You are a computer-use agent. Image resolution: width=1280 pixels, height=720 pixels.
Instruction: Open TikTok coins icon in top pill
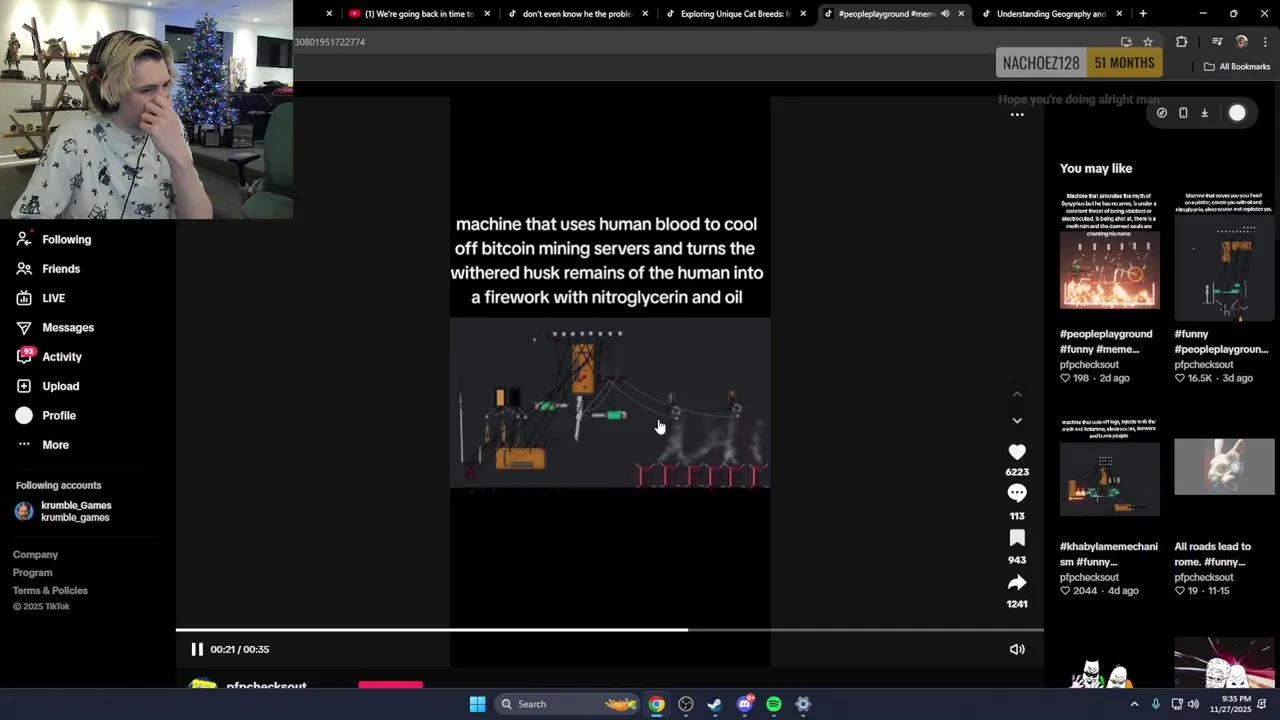tap(1162, 113)
